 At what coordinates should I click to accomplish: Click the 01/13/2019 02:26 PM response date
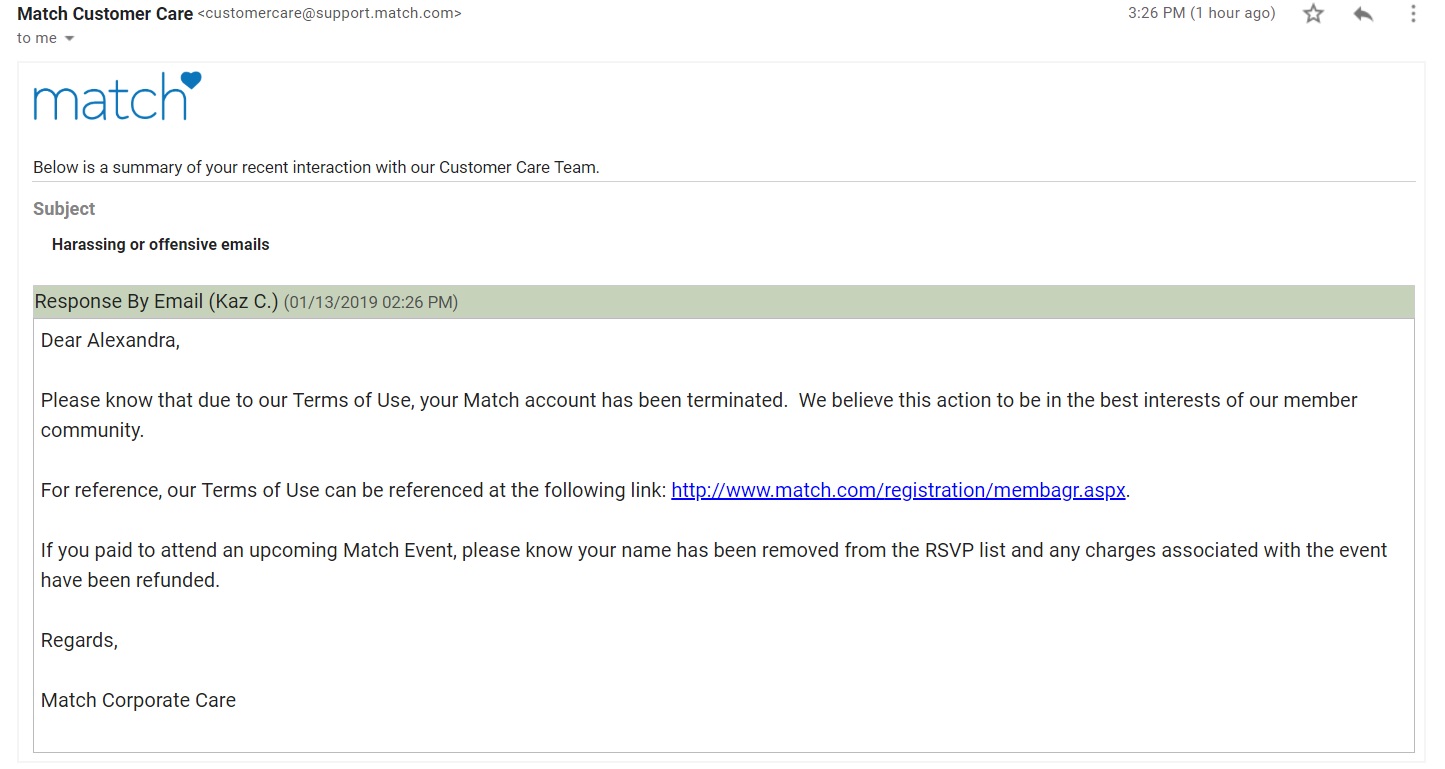pyautogui.click(x=371, y=303)
